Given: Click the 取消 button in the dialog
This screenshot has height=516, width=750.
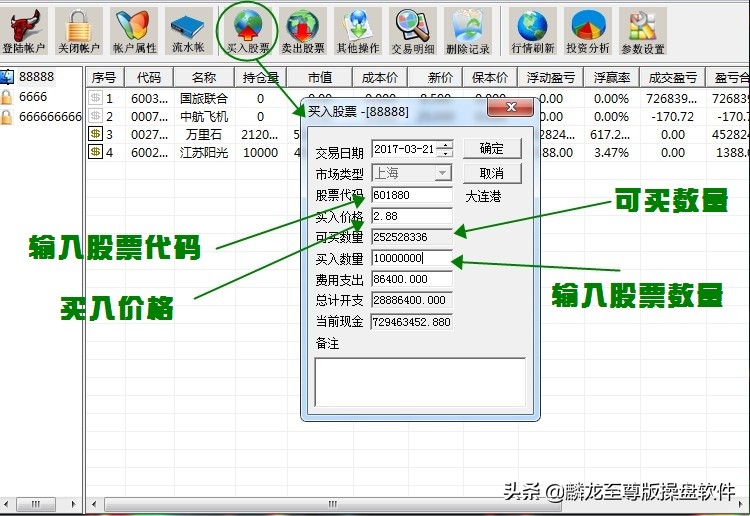Looking at the screenshot, I should (492, 173).
